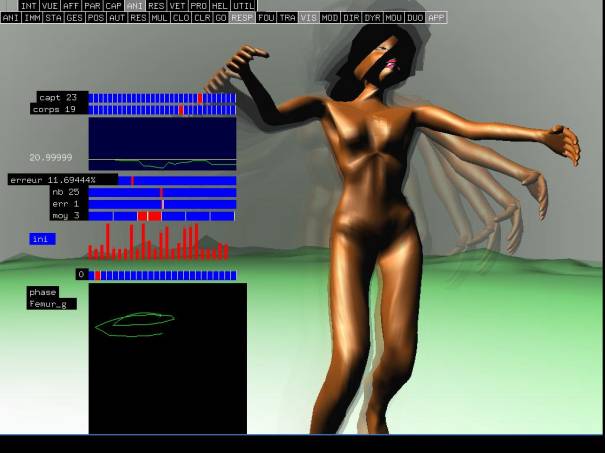Image resolution: width=605 pixels, height=453 pixels.
Task: Click the FOU toolbar item
Action: click(266, 18)
